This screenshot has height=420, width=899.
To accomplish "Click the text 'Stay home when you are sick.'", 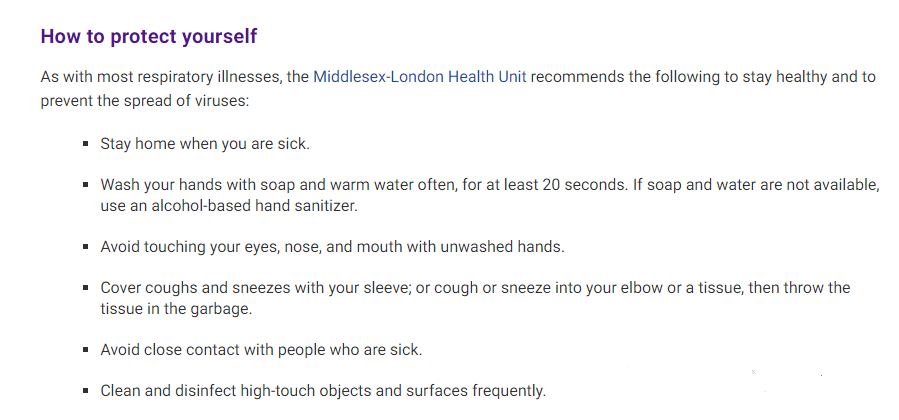I will 205,144.
